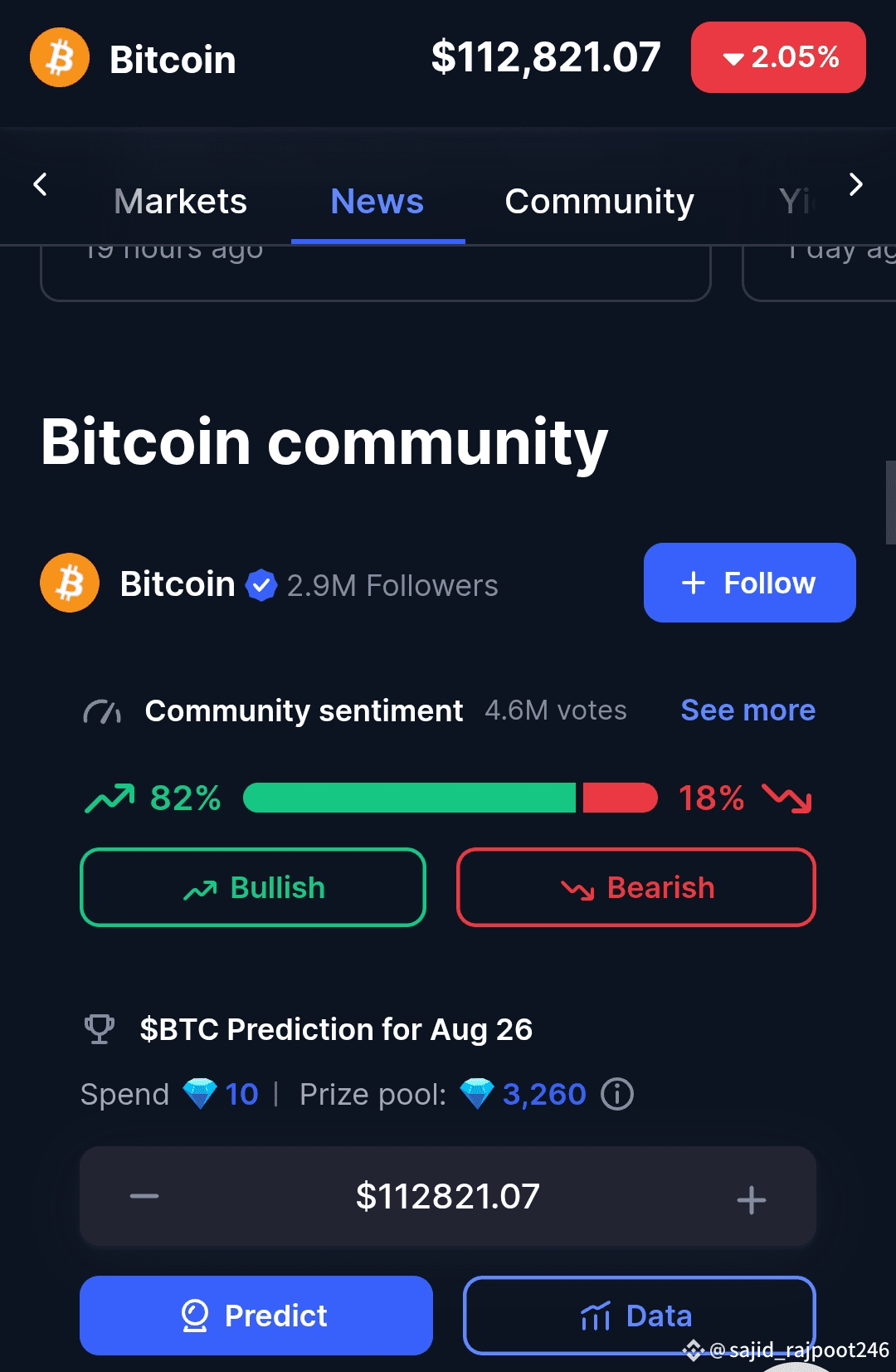The height and width of the screenshot is (1372, 896).
Task: Open the 2.05% price change selector
Action: [x=778, y=57]
